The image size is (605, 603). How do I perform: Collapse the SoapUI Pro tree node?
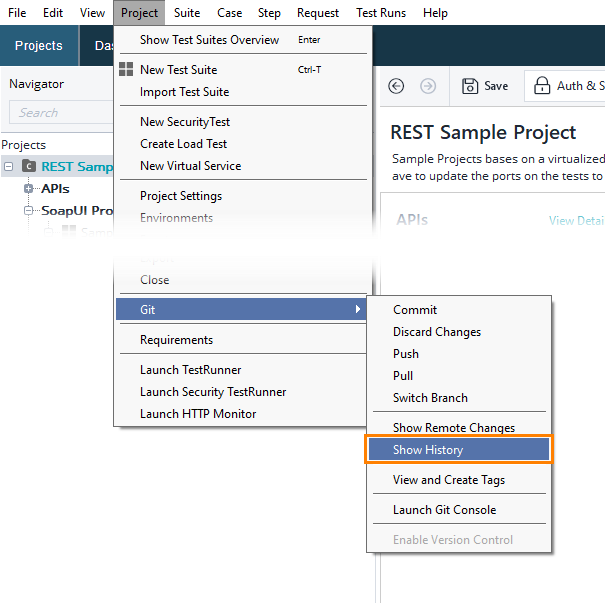coord(28,211)
